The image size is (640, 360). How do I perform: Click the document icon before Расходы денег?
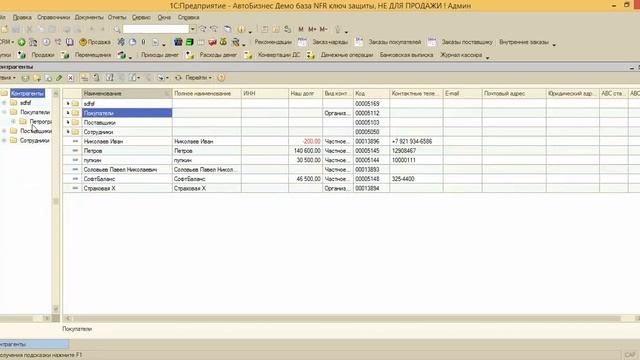click(190, 55)
